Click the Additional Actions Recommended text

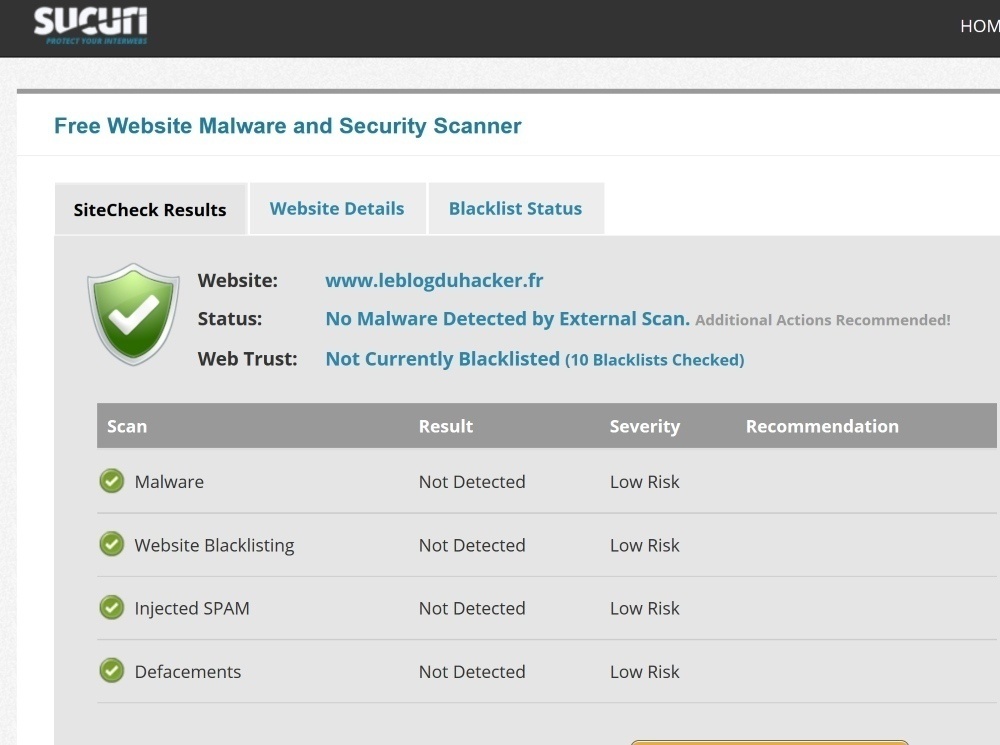(x=823, y=320)
